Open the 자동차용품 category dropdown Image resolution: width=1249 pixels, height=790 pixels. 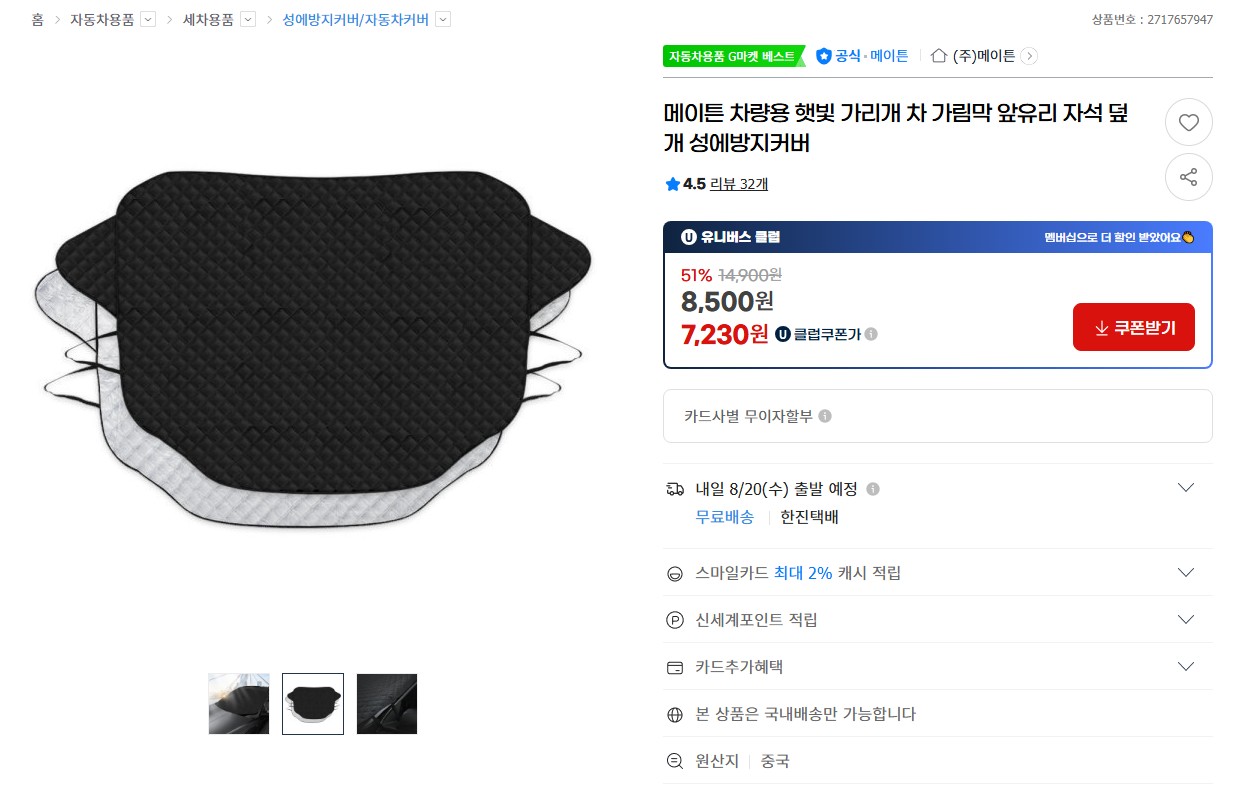click(x=148, y=19)
